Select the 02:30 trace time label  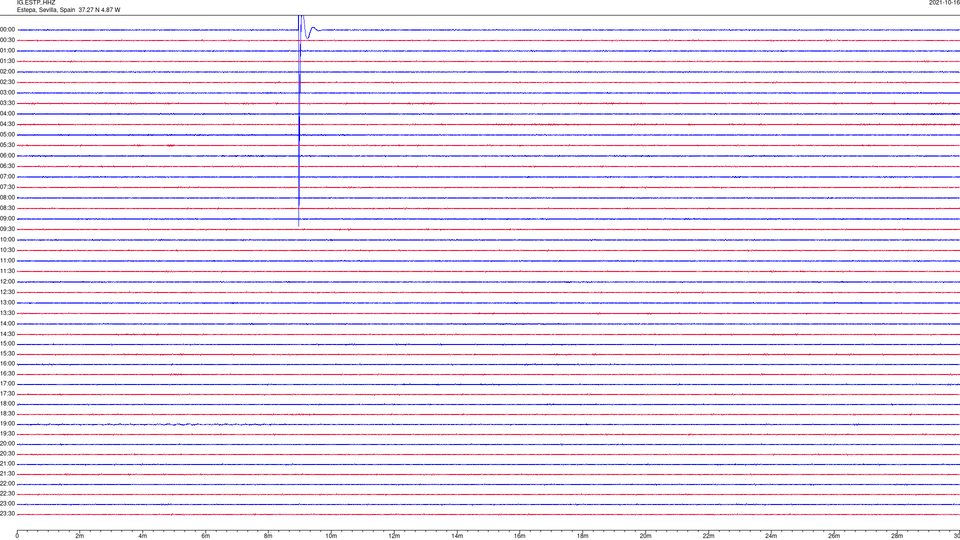pyautogui.click(x=7, y=82)
